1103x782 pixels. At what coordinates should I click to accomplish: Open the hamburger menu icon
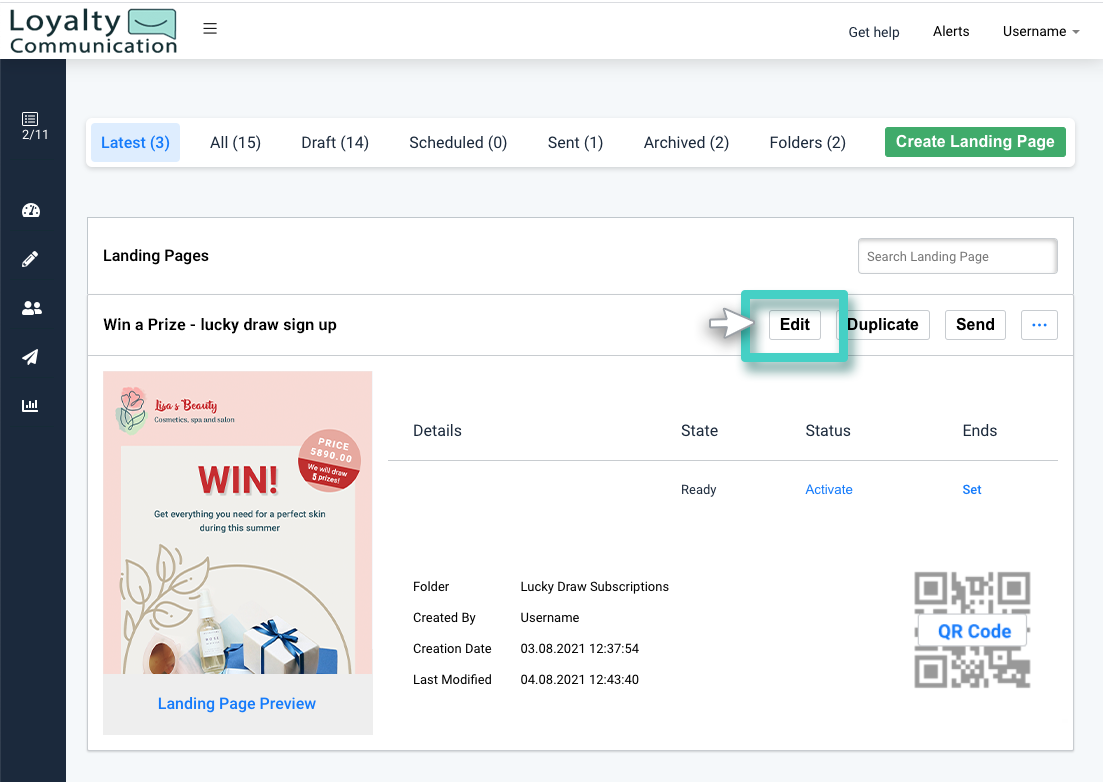click(210, 29)
